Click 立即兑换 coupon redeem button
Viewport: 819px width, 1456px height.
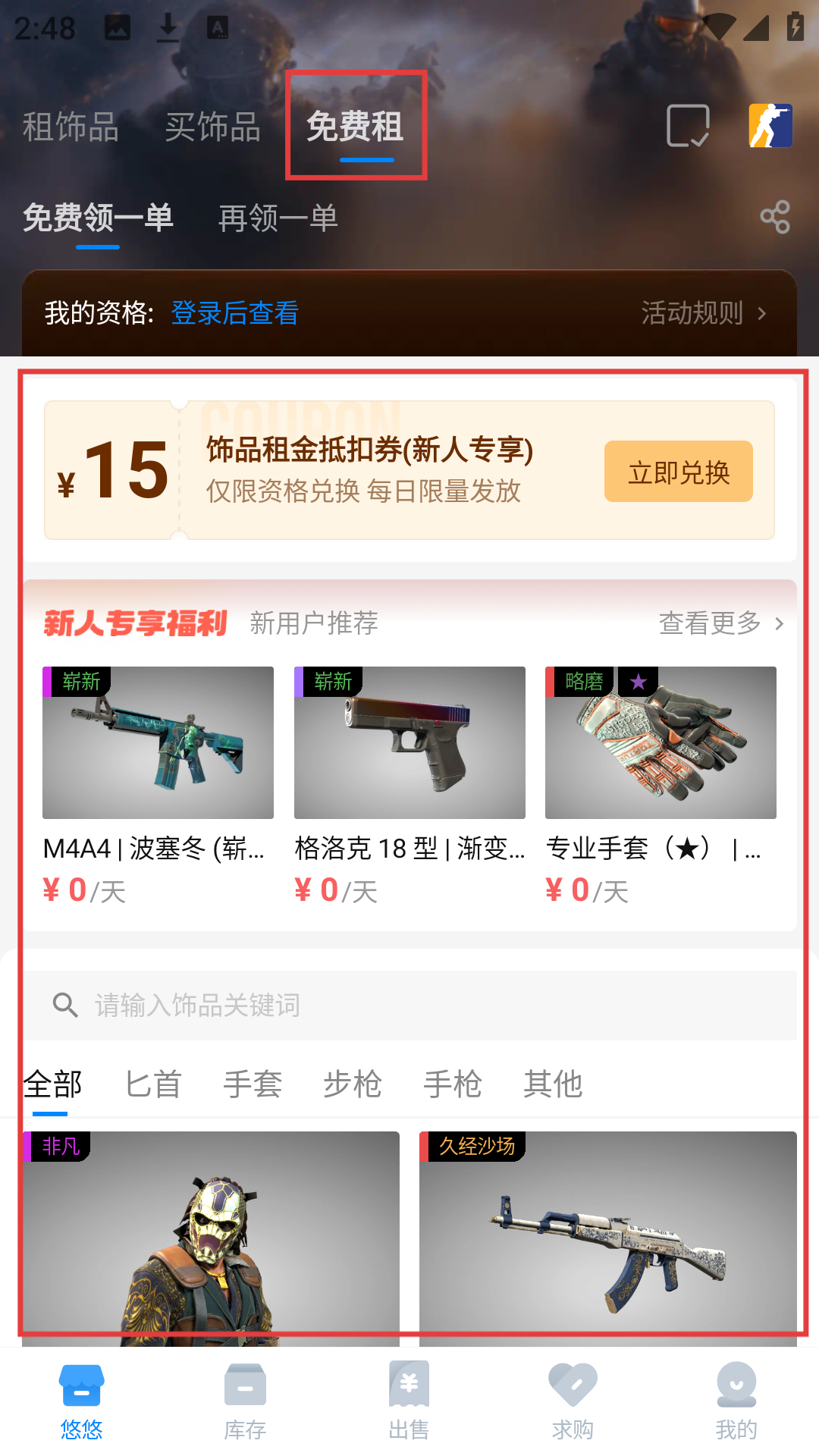(679, 472)
